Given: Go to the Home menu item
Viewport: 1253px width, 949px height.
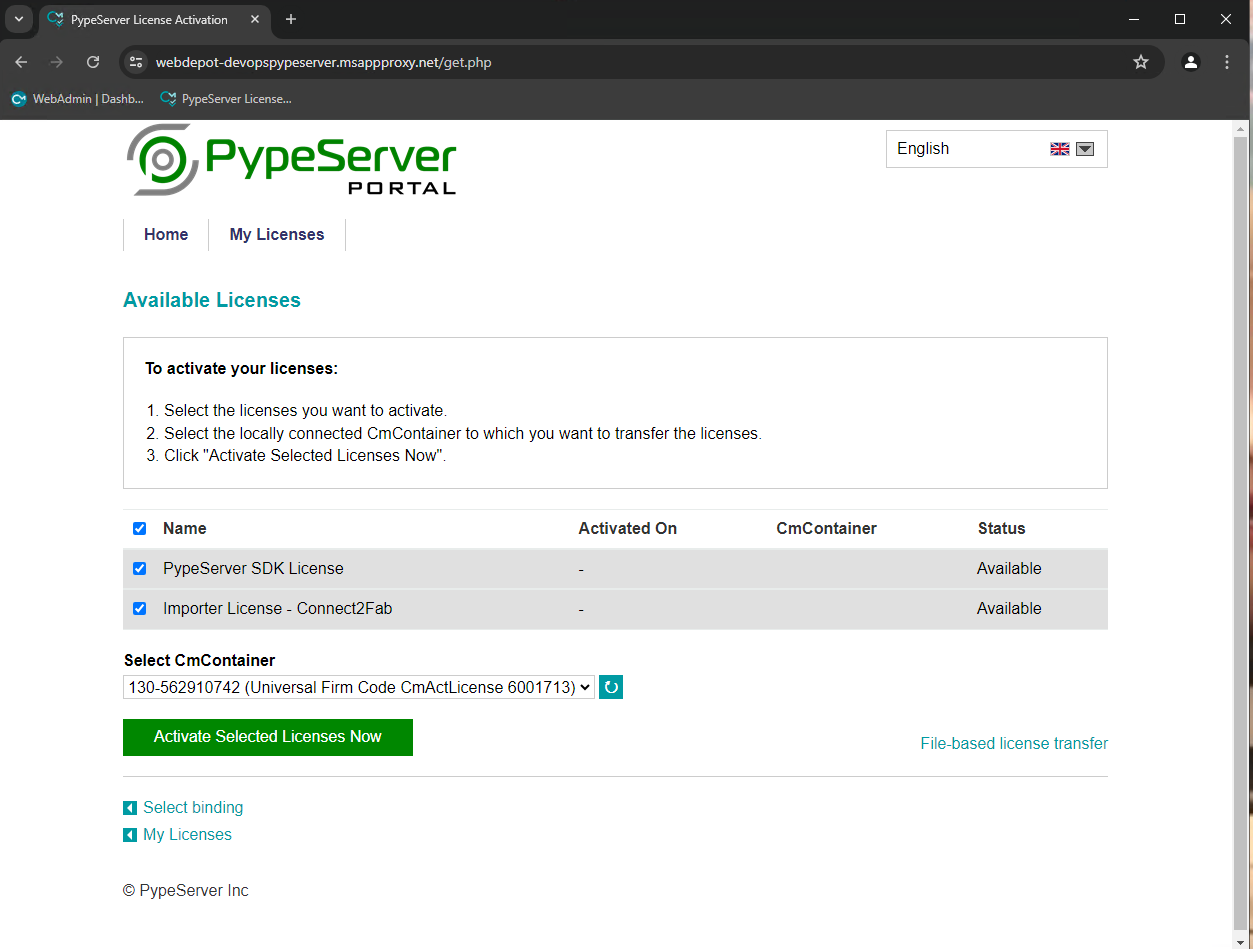Looking at the screenshot, I should [x=166, y=235].
